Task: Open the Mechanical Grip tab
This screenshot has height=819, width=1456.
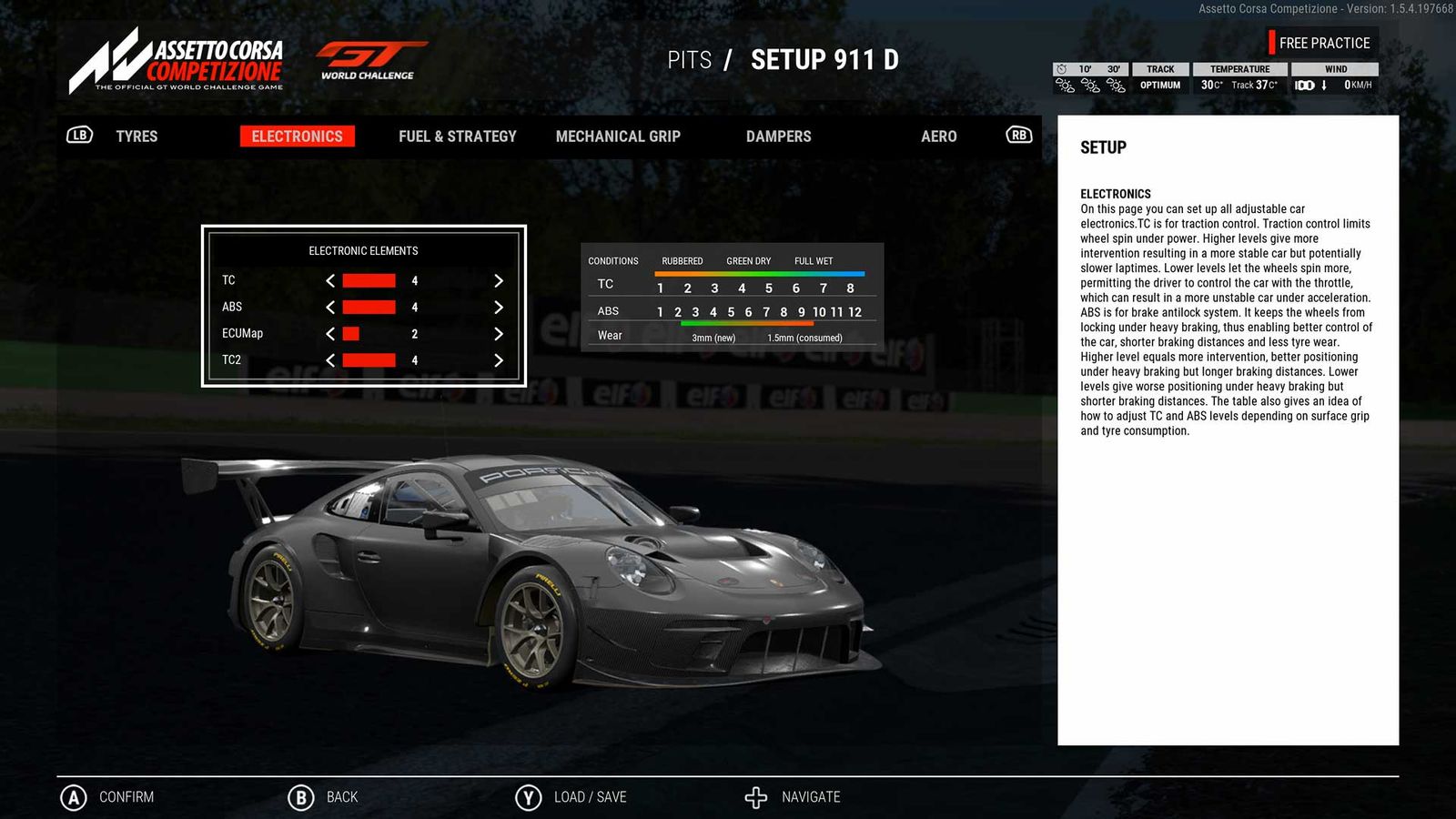Action: pyautogui.click(x=618, y=136)
